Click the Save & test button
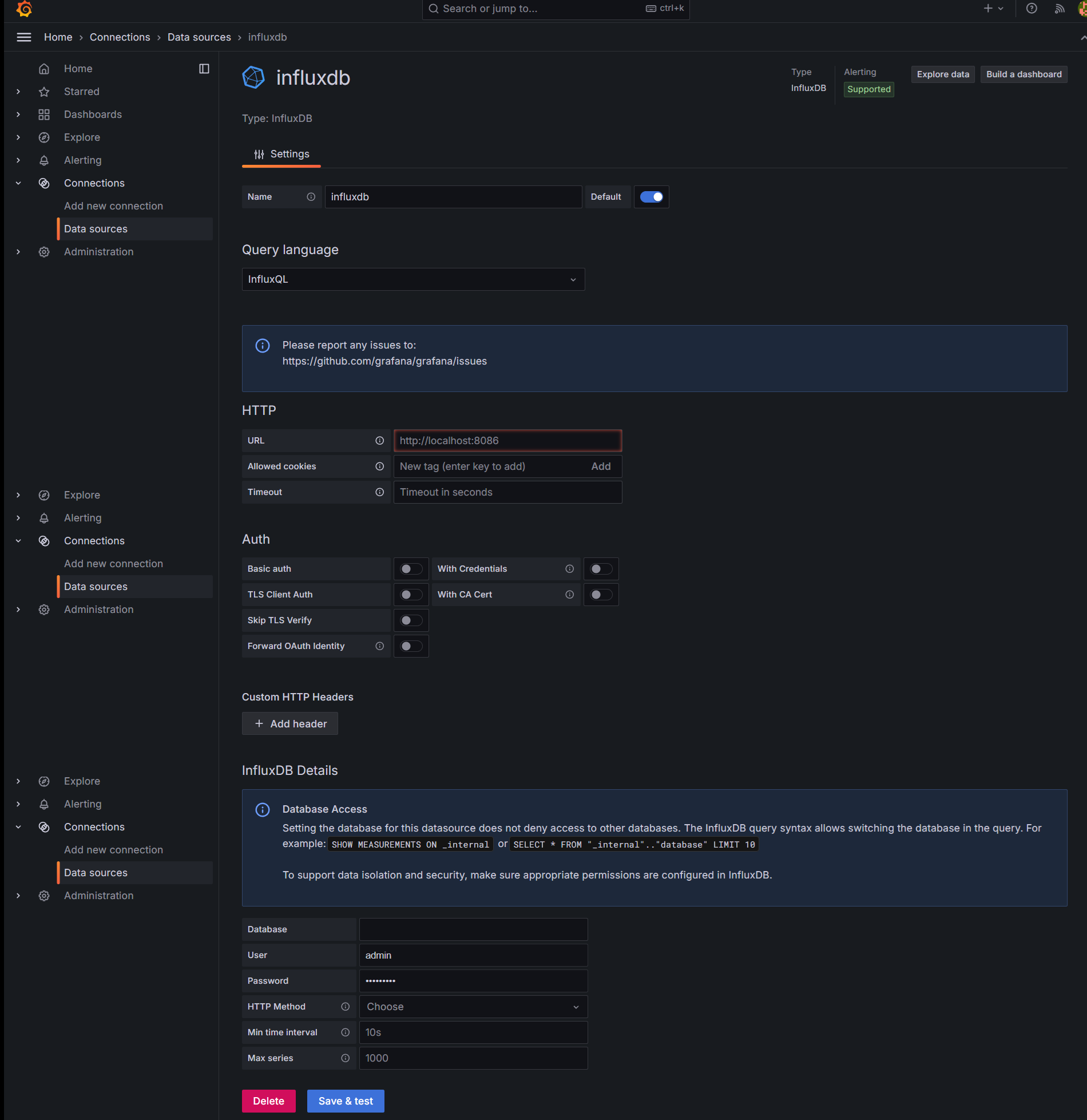 tap(346, 1101)
